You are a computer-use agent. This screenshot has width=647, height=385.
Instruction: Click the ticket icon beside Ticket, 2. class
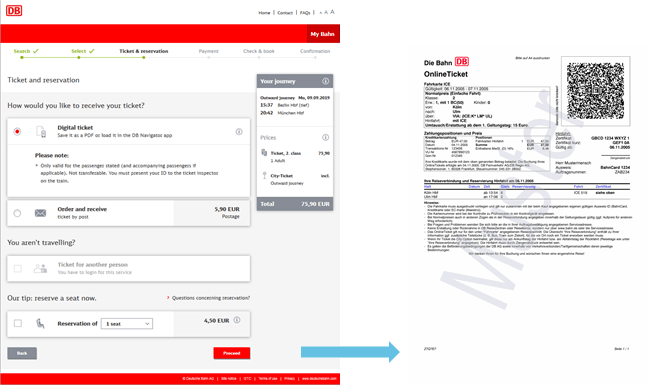(264, 153)
